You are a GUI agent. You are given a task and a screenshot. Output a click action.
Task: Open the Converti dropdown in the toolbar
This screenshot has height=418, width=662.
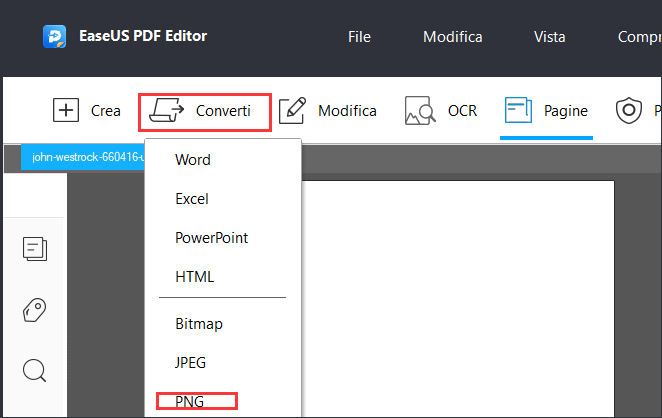click(x=205, y=111)
